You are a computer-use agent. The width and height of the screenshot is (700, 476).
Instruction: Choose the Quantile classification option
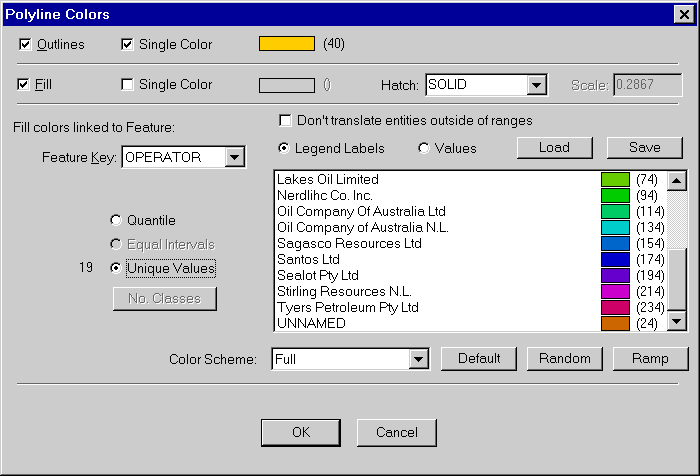pos(116,220)
